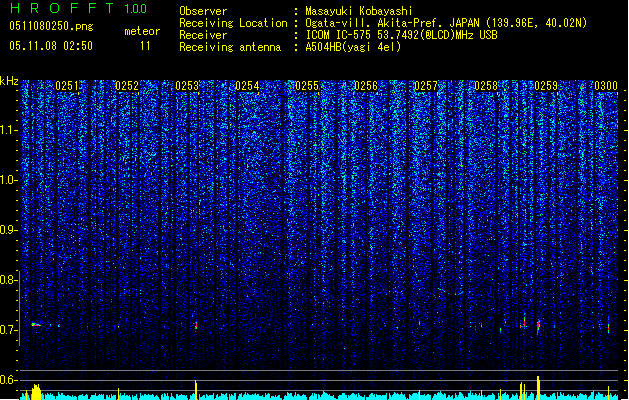Click the date stamp 05.11.08 02:50
The image size is (629, 400).
(x=51, y=46)
